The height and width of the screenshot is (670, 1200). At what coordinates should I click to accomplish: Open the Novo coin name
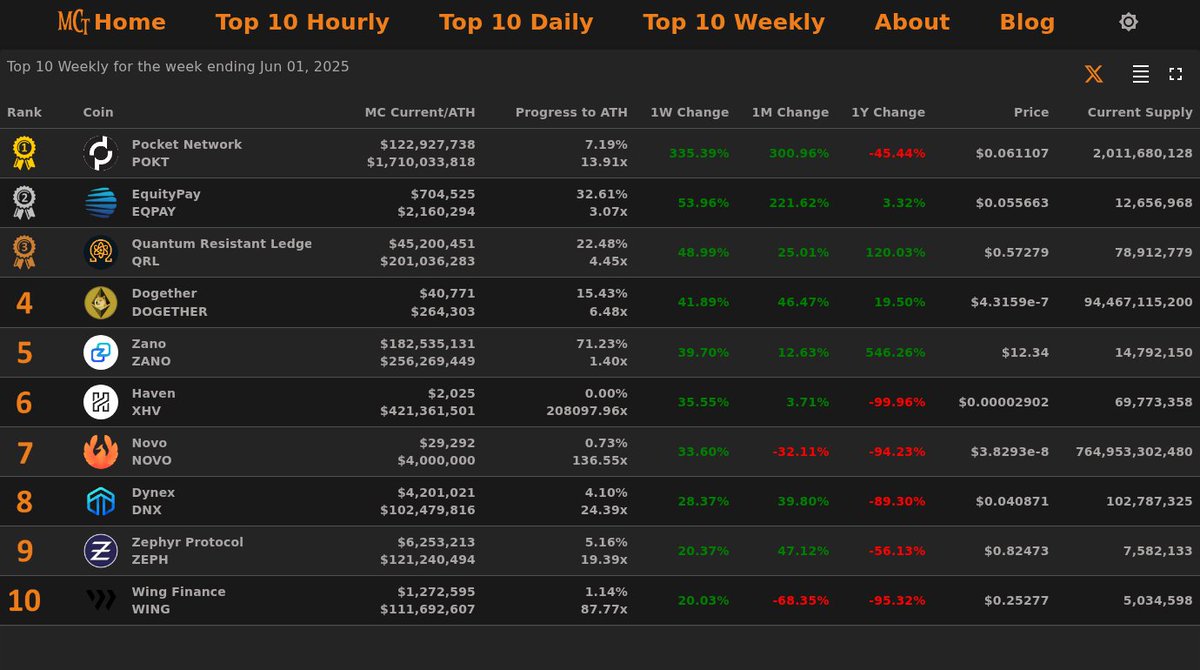pyautogui.click(x=149, y=443)
